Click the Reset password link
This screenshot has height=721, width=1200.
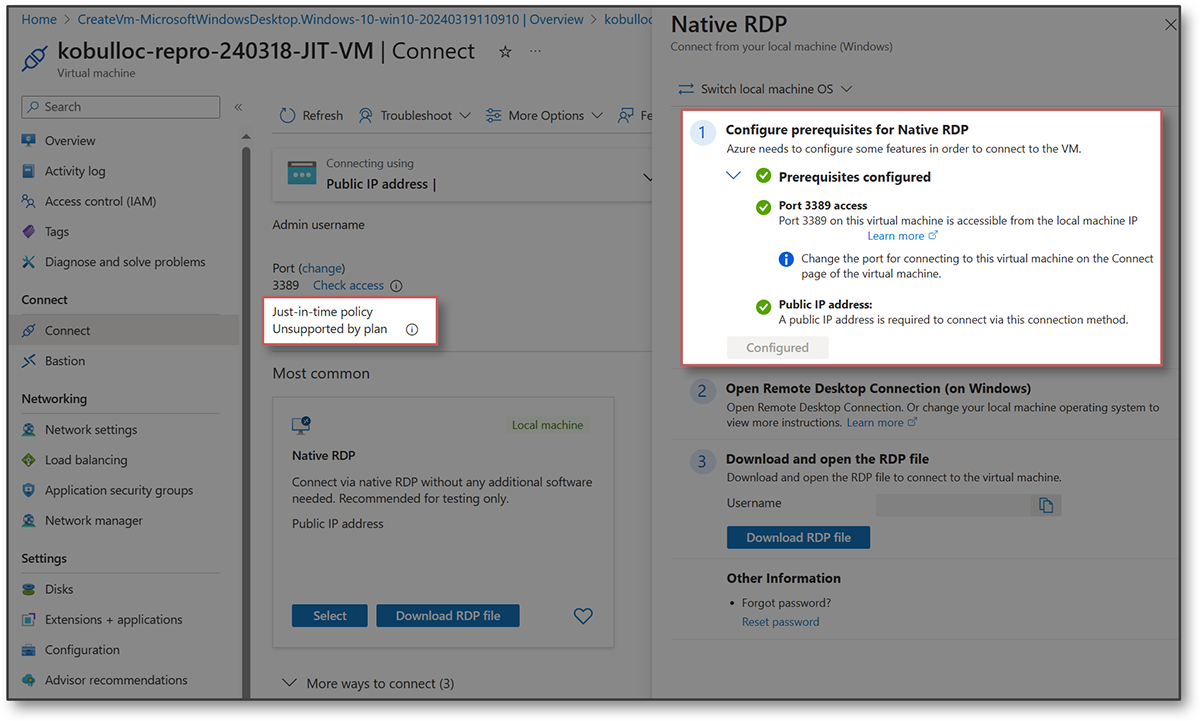click(x=780, y=622)
